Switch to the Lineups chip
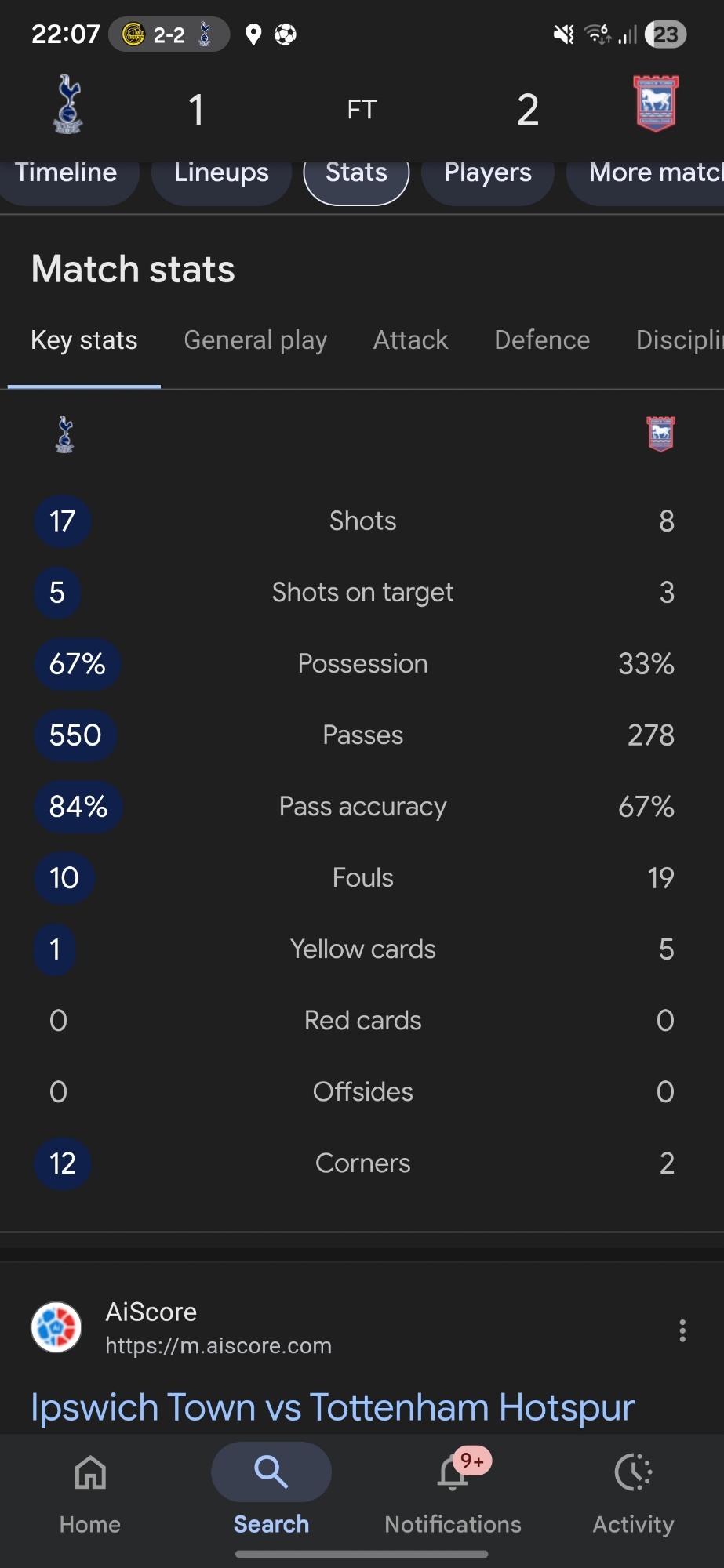The height and width of the screenshot is (1568, 724). [221, 173]
